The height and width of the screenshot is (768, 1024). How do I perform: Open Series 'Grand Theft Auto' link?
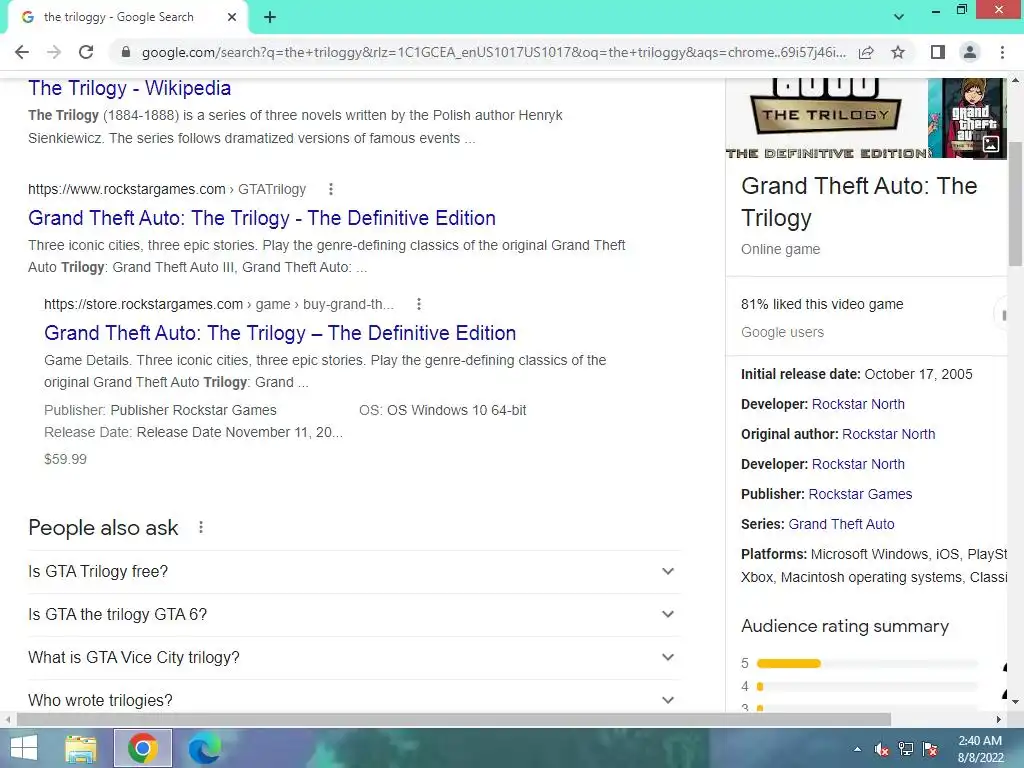click(x=841, y=524)
